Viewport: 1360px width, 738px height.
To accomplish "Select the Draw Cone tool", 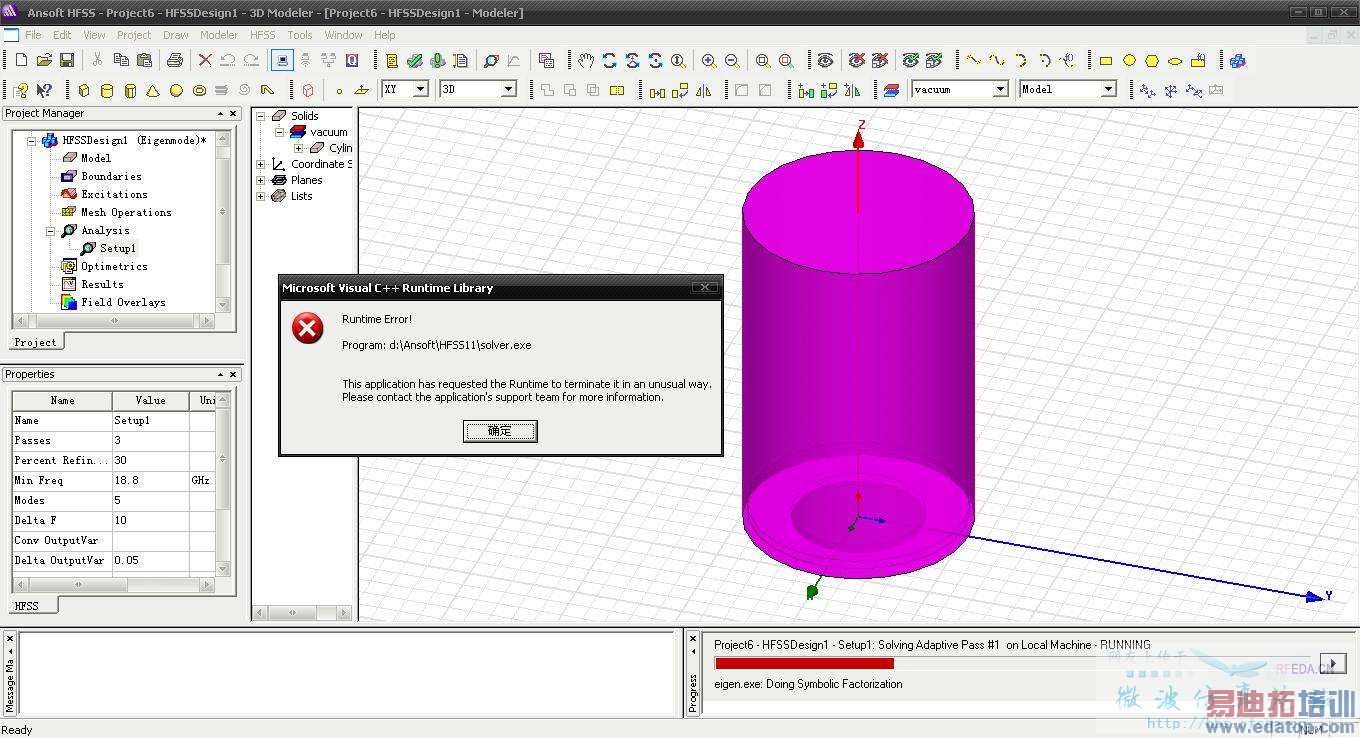I will (153, 90).
